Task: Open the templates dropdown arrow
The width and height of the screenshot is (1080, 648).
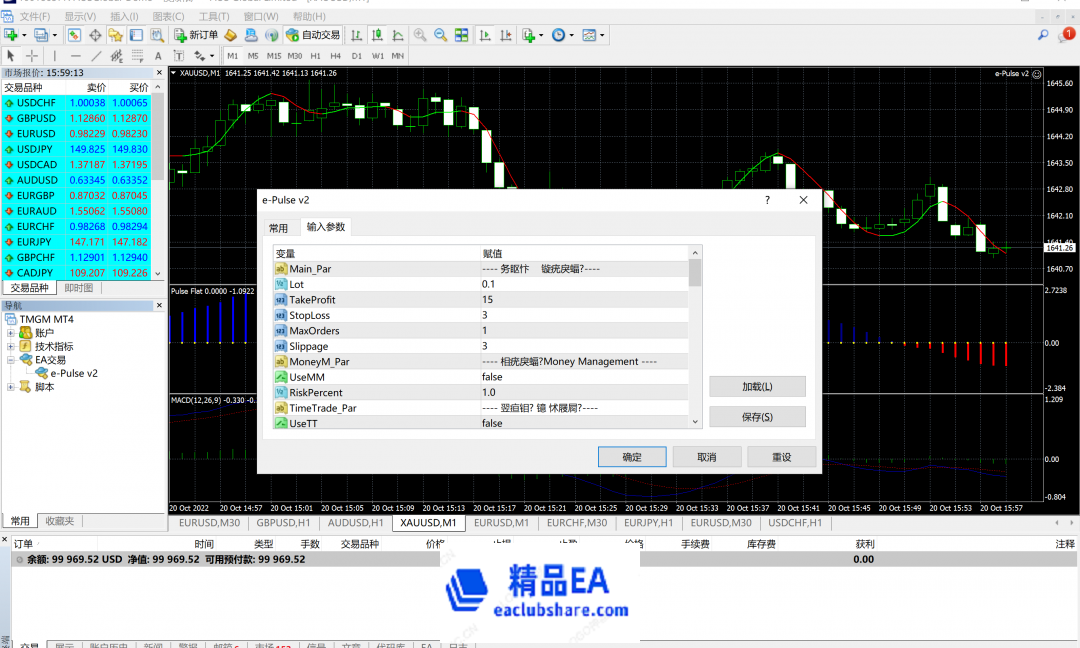Action: click(602, 35)
